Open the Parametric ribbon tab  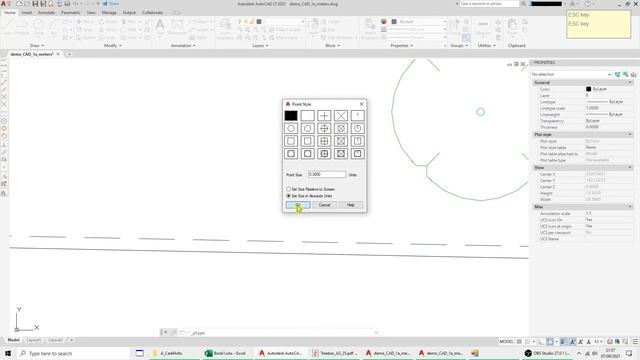[70, 13]
